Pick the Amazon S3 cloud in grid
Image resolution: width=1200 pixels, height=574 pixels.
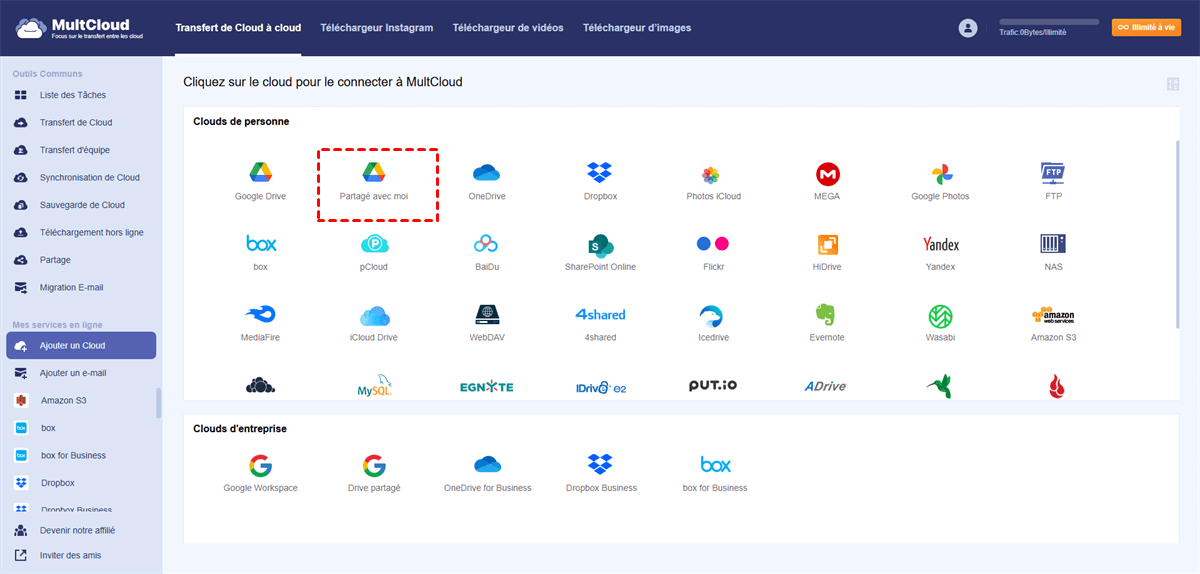(x=1053, y=315)
